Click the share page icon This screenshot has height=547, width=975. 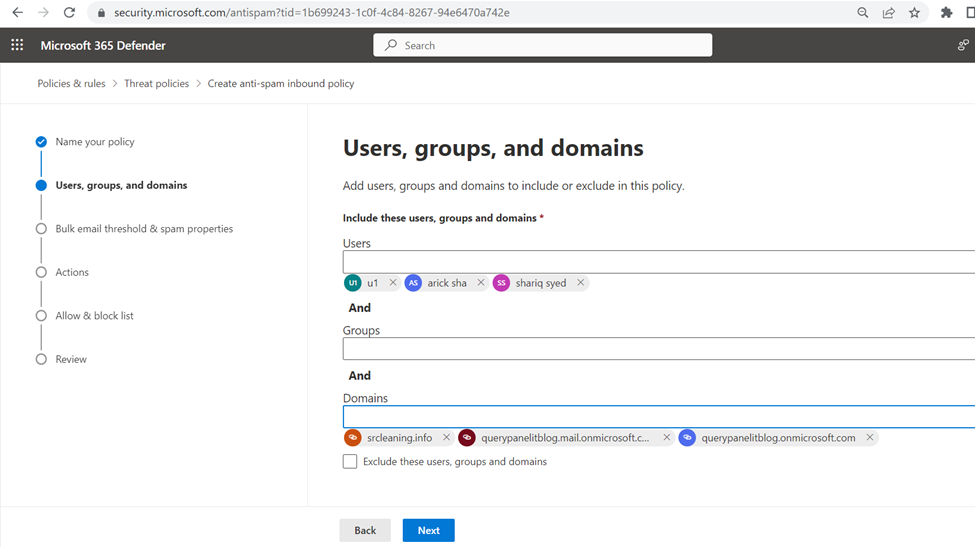[x=889, y=12]
